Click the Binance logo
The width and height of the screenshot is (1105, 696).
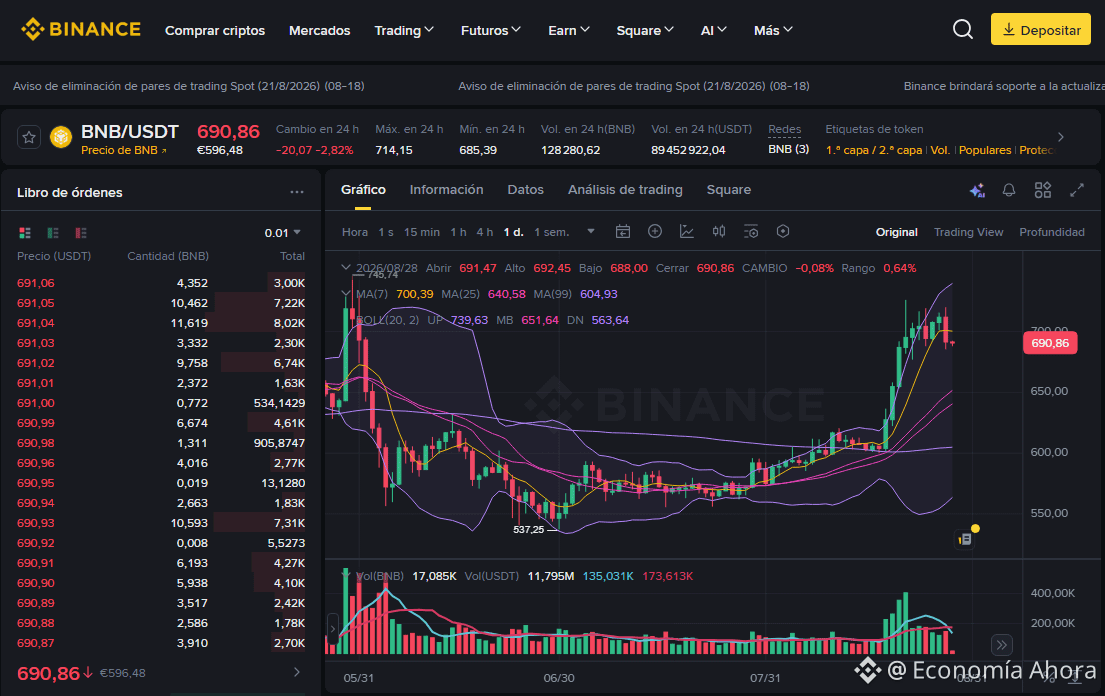[x=81, y=30]
